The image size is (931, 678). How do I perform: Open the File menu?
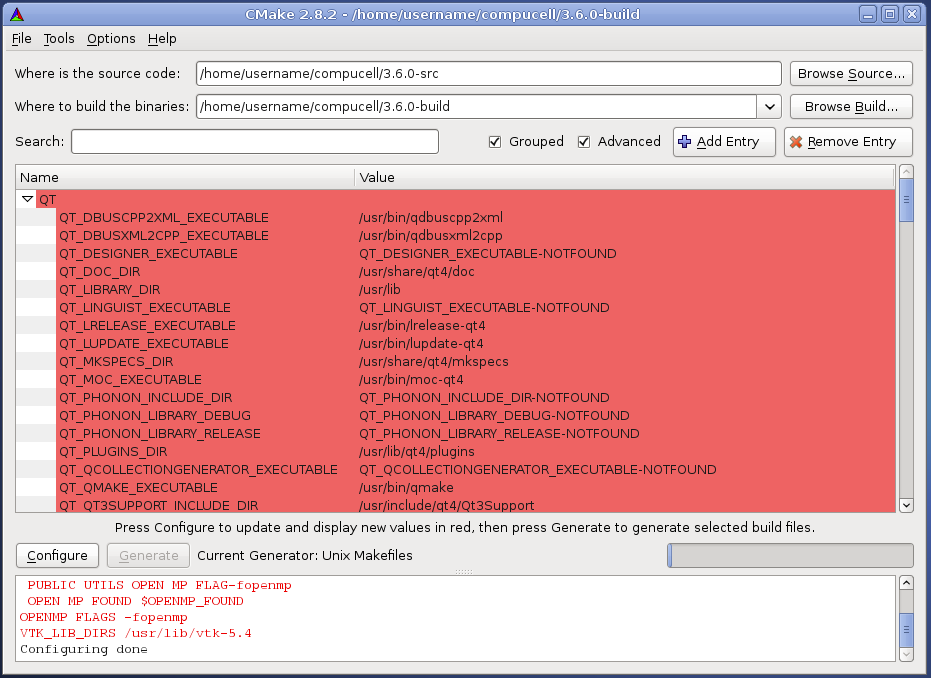pos(22,38)
